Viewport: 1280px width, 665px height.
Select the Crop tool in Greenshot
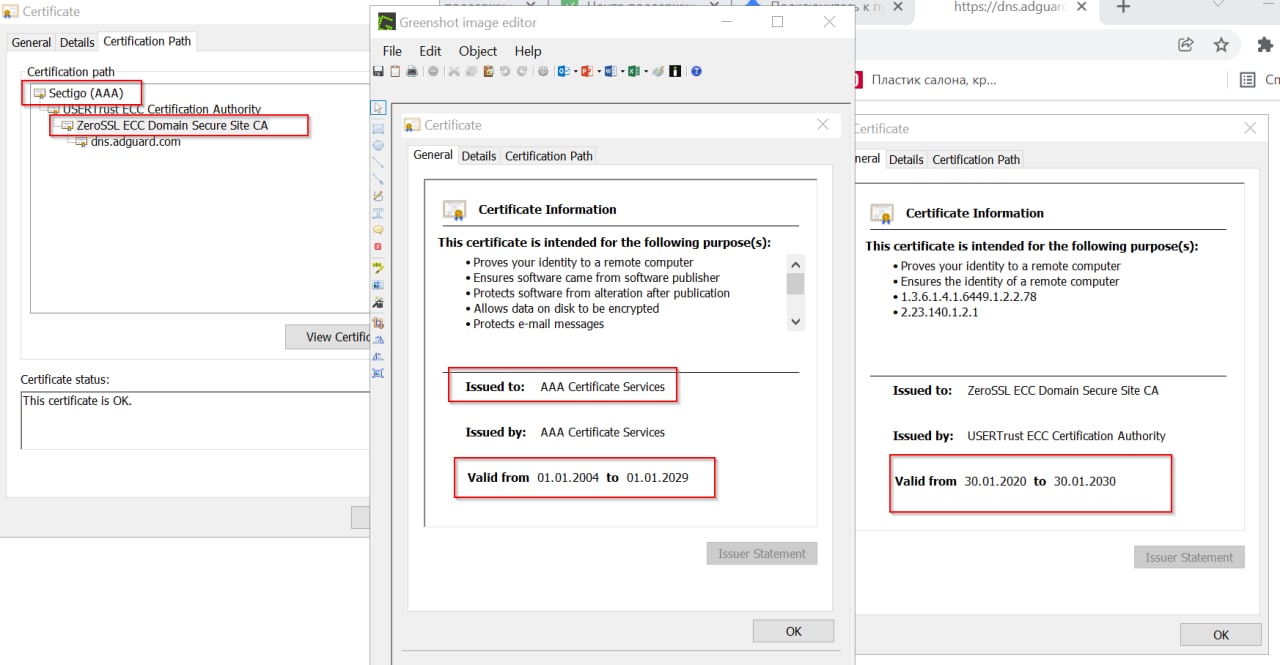378,323
